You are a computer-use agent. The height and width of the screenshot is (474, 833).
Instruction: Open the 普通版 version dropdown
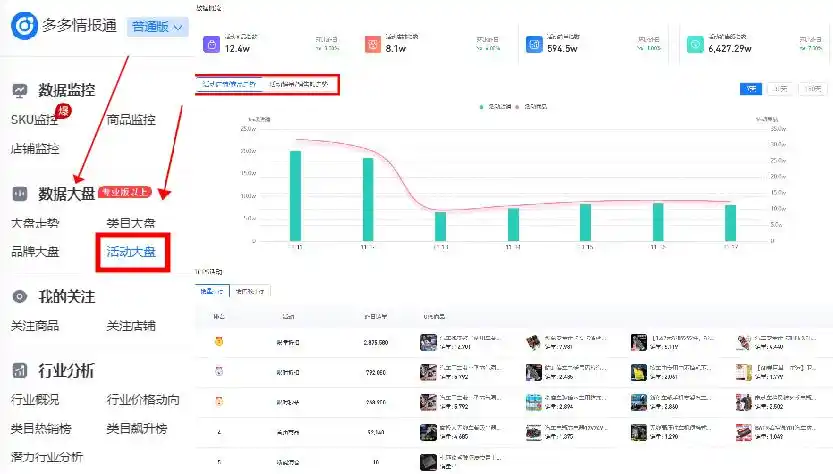(159, 27)
